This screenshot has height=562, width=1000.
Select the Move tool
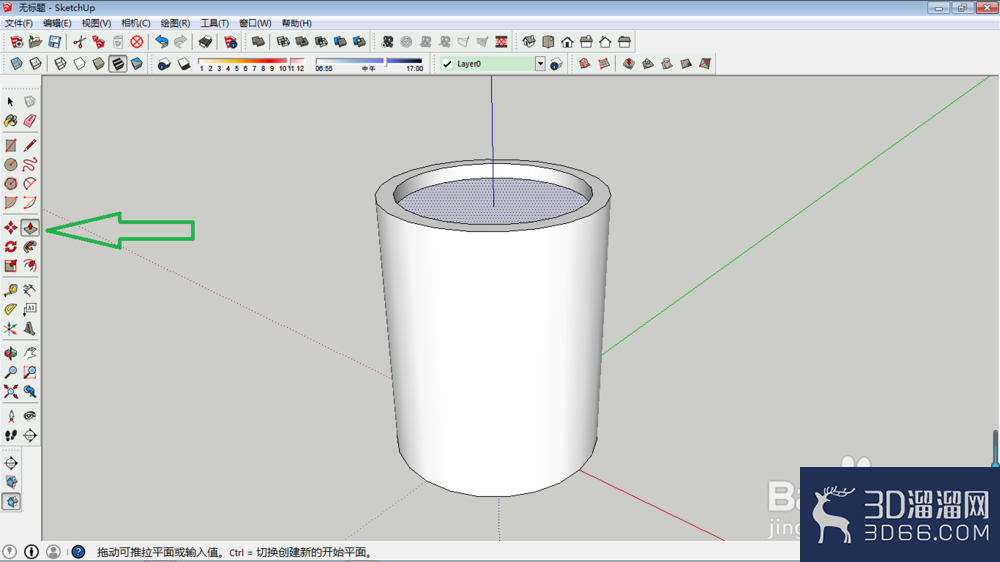pos(11,228)
